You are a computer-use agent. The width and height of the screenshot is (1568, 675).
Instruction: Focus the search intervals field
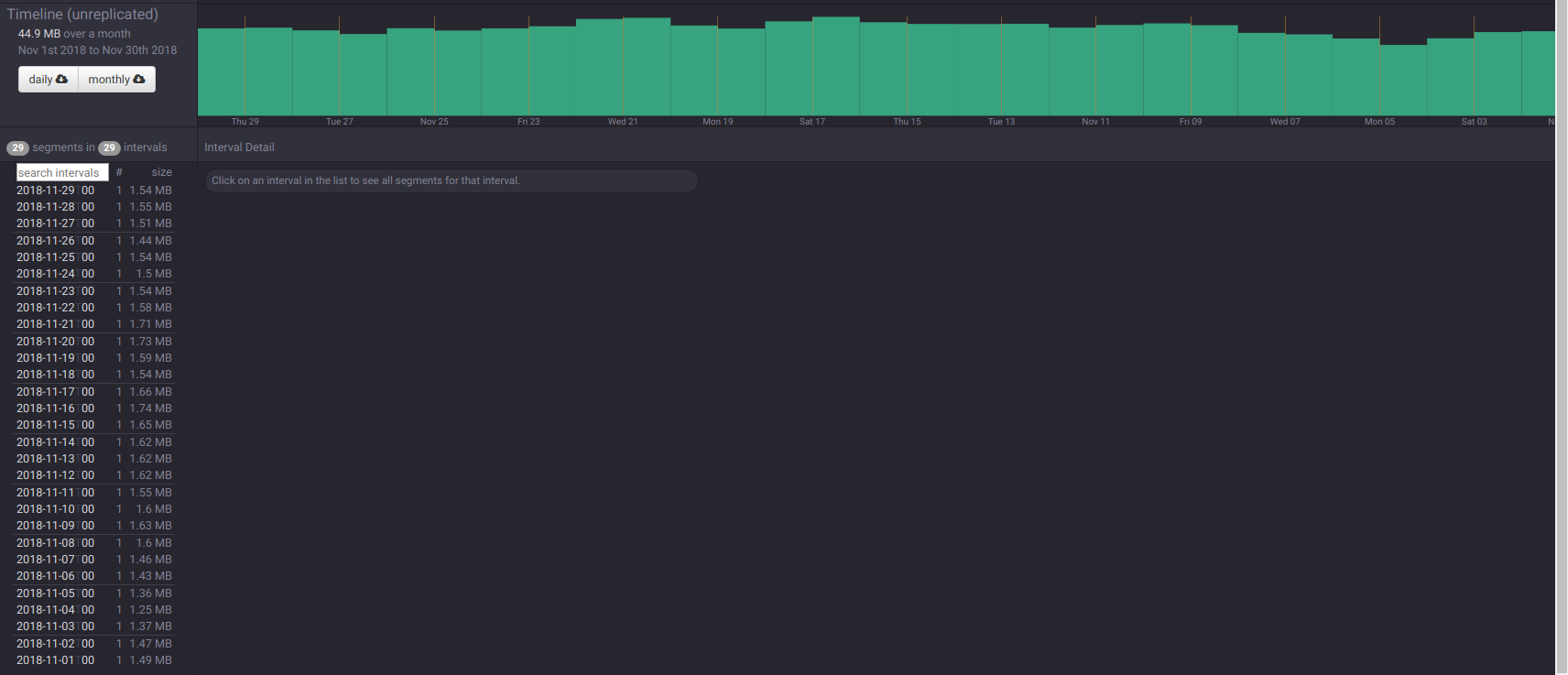coord(62,172)
